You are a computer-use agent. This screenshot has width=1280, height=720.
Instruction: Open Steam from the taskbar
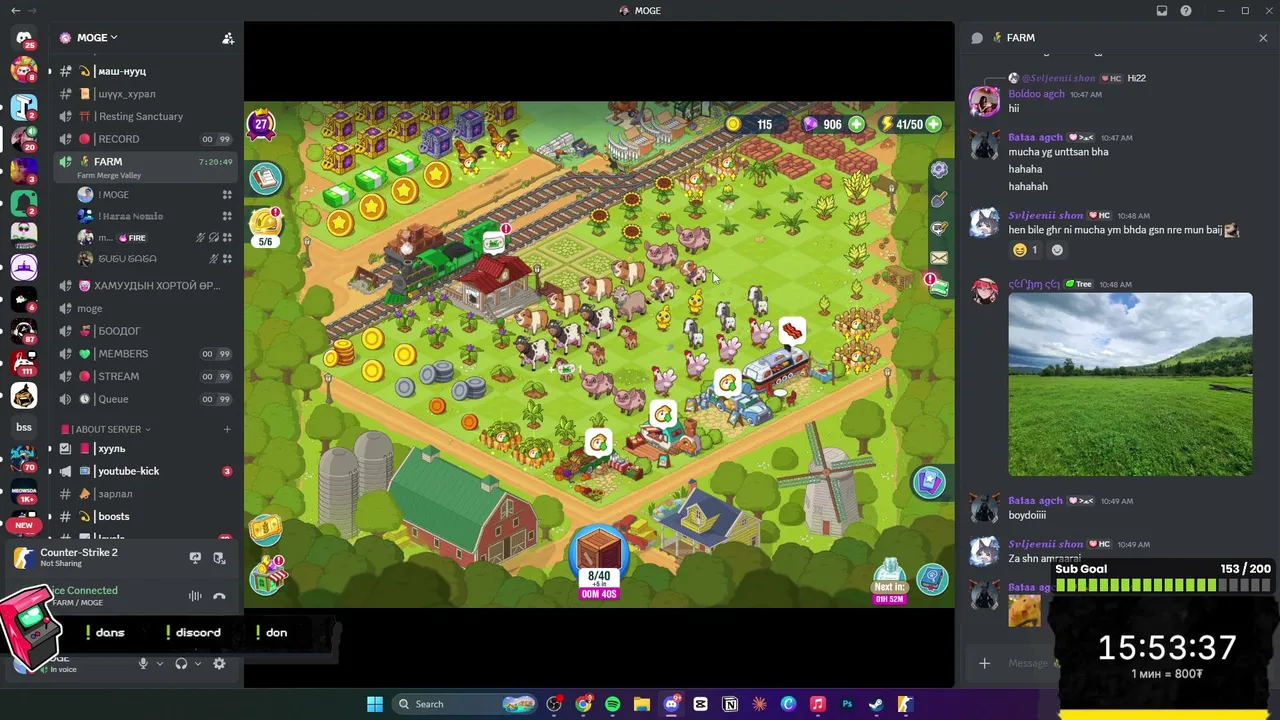point(876,704)
